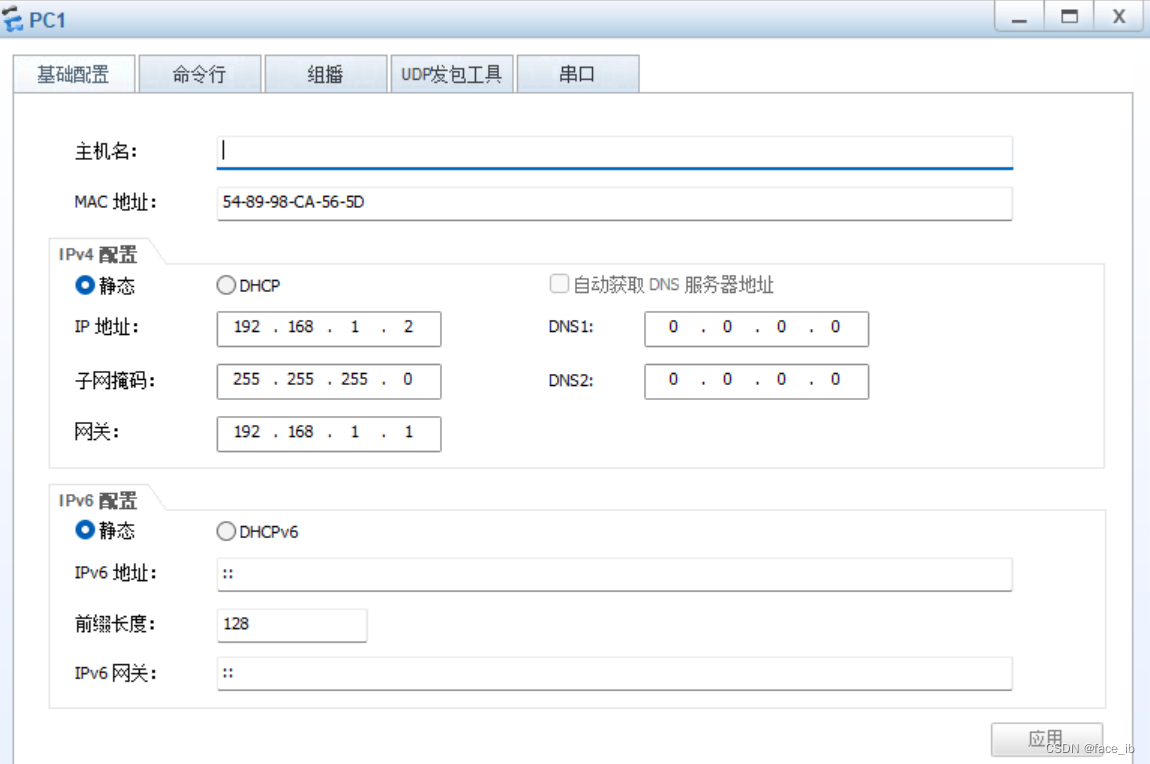
Task: Select the DHCP radio button
Action: (x=226, y=284)
